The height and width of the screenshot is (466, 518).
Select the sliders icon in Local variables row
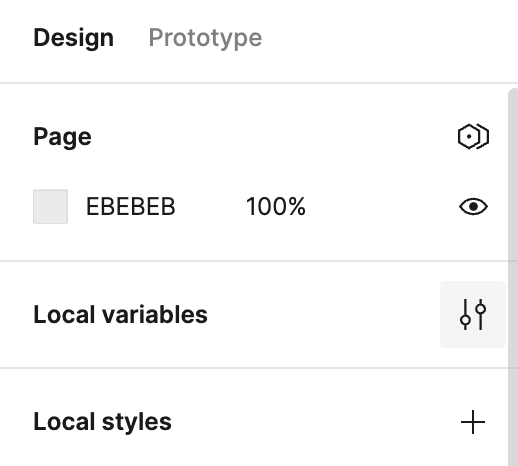tap(473, 314)
